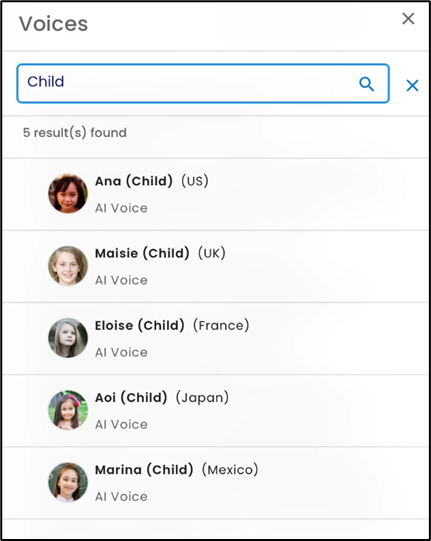This screenshot has width=431, height=541.
Task: Select Ana's avatar photo
Action: (68, 194)
